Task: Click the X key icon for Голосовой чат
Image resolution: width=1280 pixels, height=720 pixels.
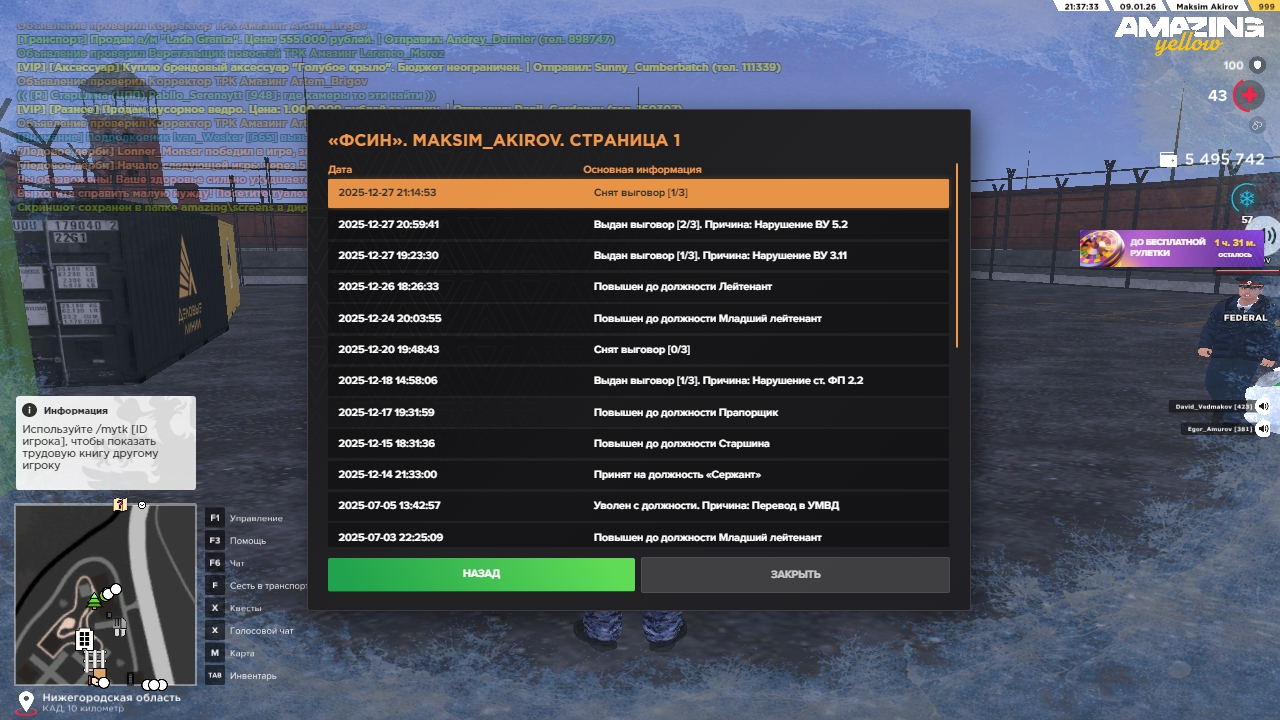Action: (x=214, y=630)
